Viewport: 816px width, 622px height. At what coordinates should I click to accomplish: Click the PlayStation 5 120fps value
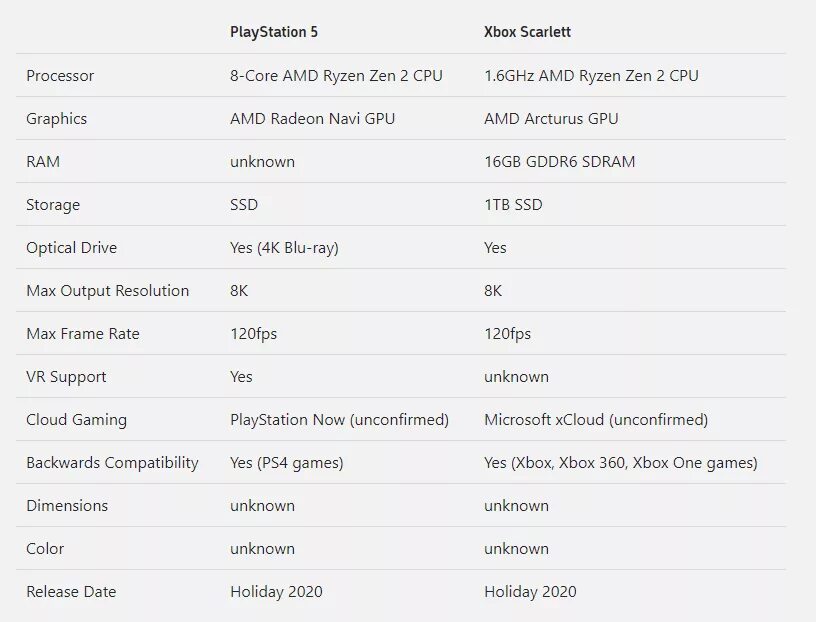click(253, 334)
